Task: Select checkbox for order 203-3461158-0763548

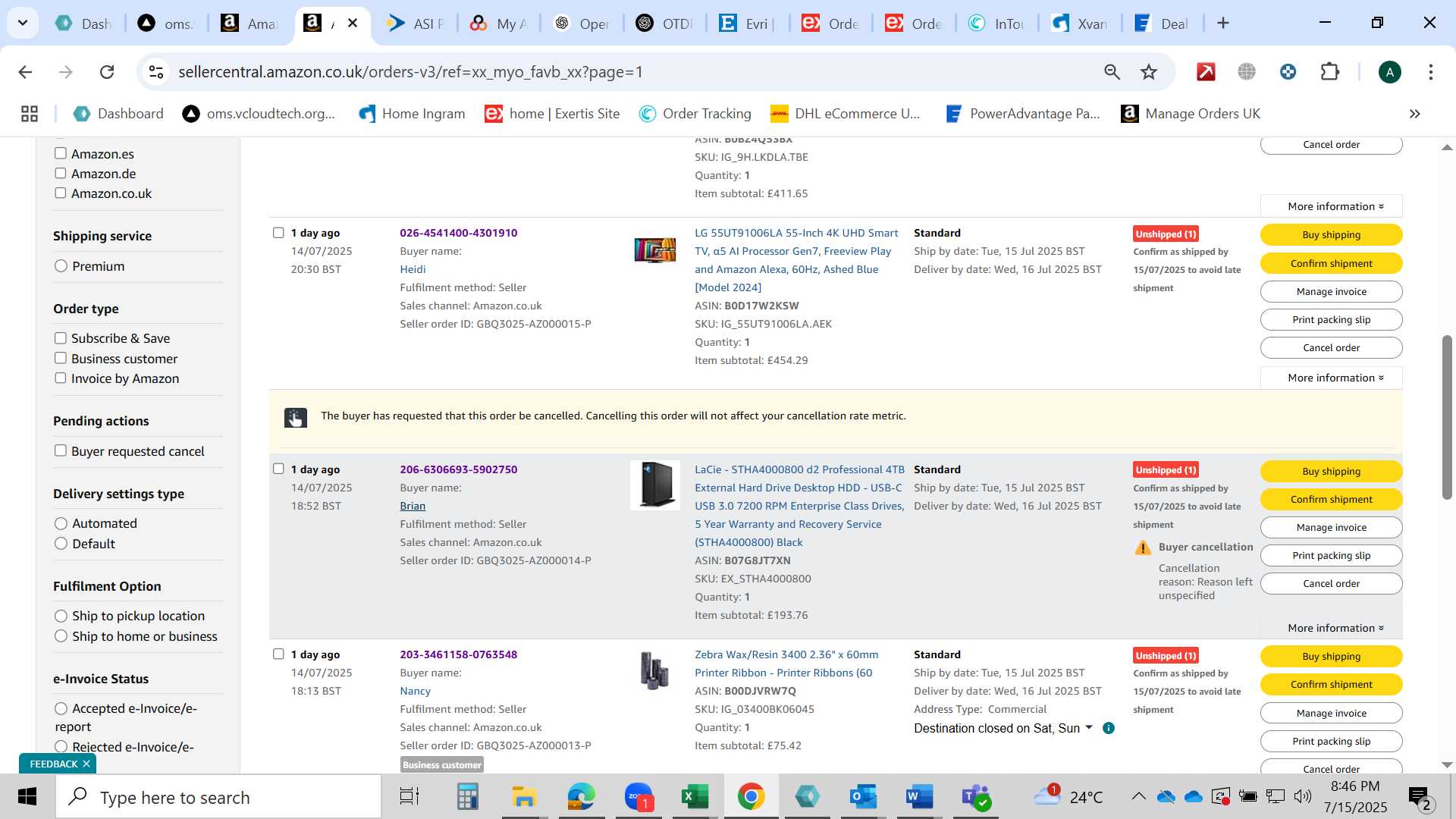Action: point(278,654)
